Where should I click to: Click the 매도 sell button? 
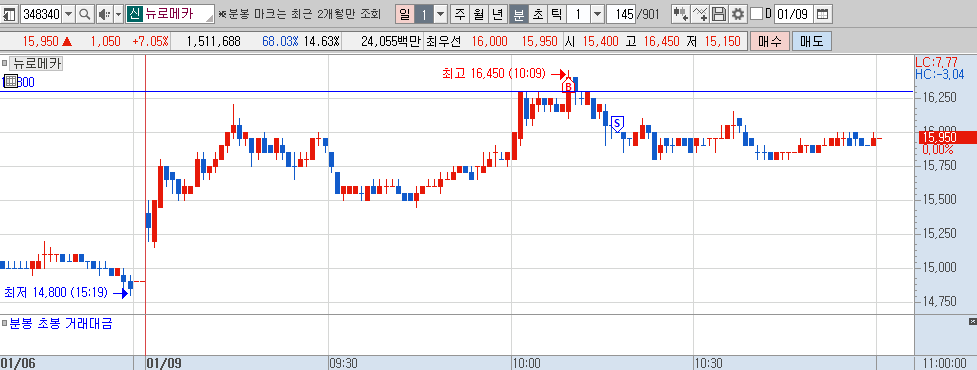(x=811, y=42)
